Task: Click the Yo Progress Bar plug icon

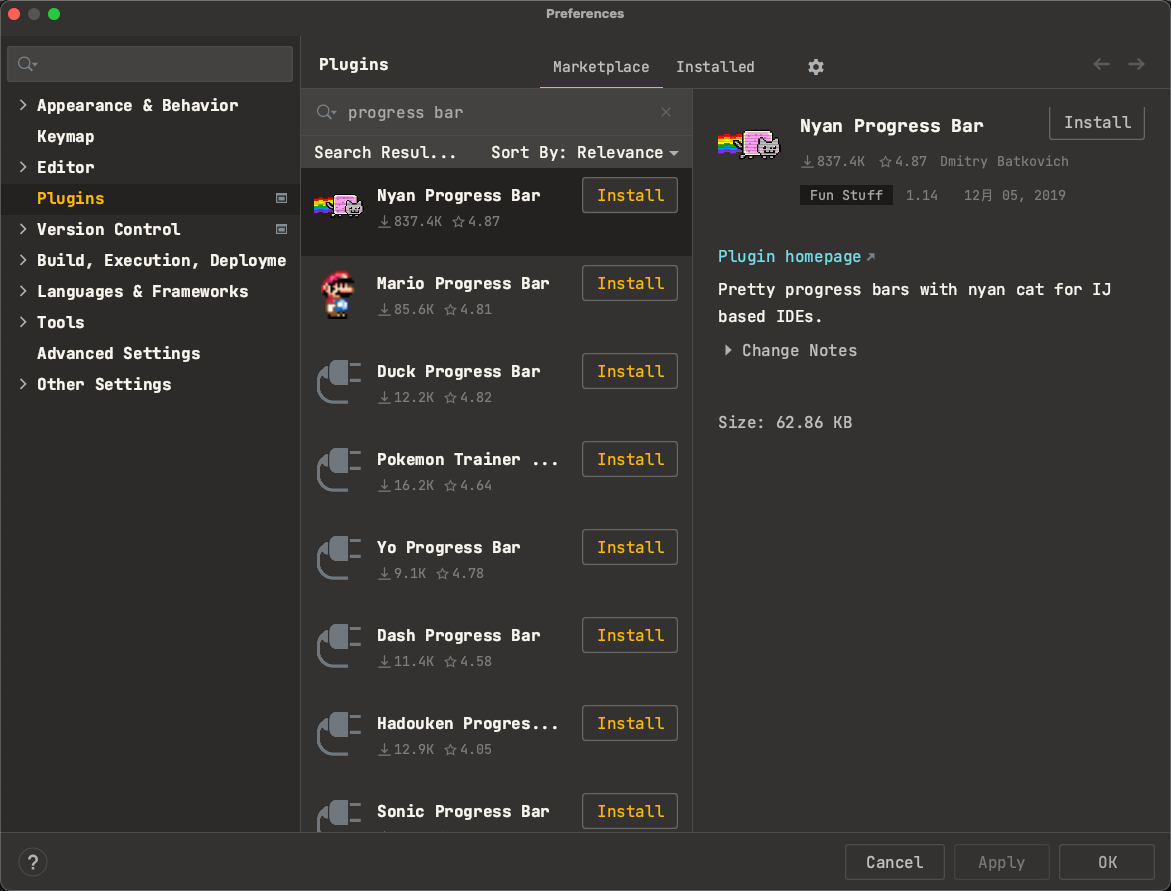Action: 339,559
